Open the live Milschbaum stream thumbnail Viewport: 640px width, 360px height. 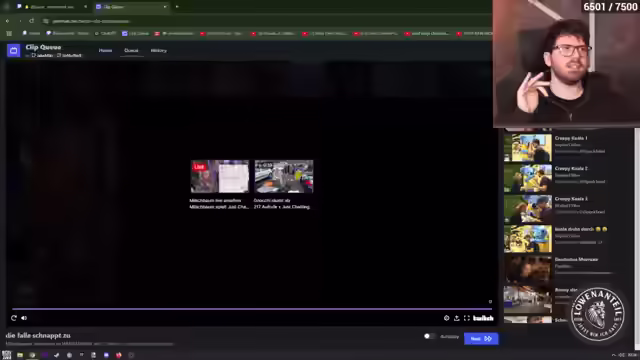click(220, 176)
